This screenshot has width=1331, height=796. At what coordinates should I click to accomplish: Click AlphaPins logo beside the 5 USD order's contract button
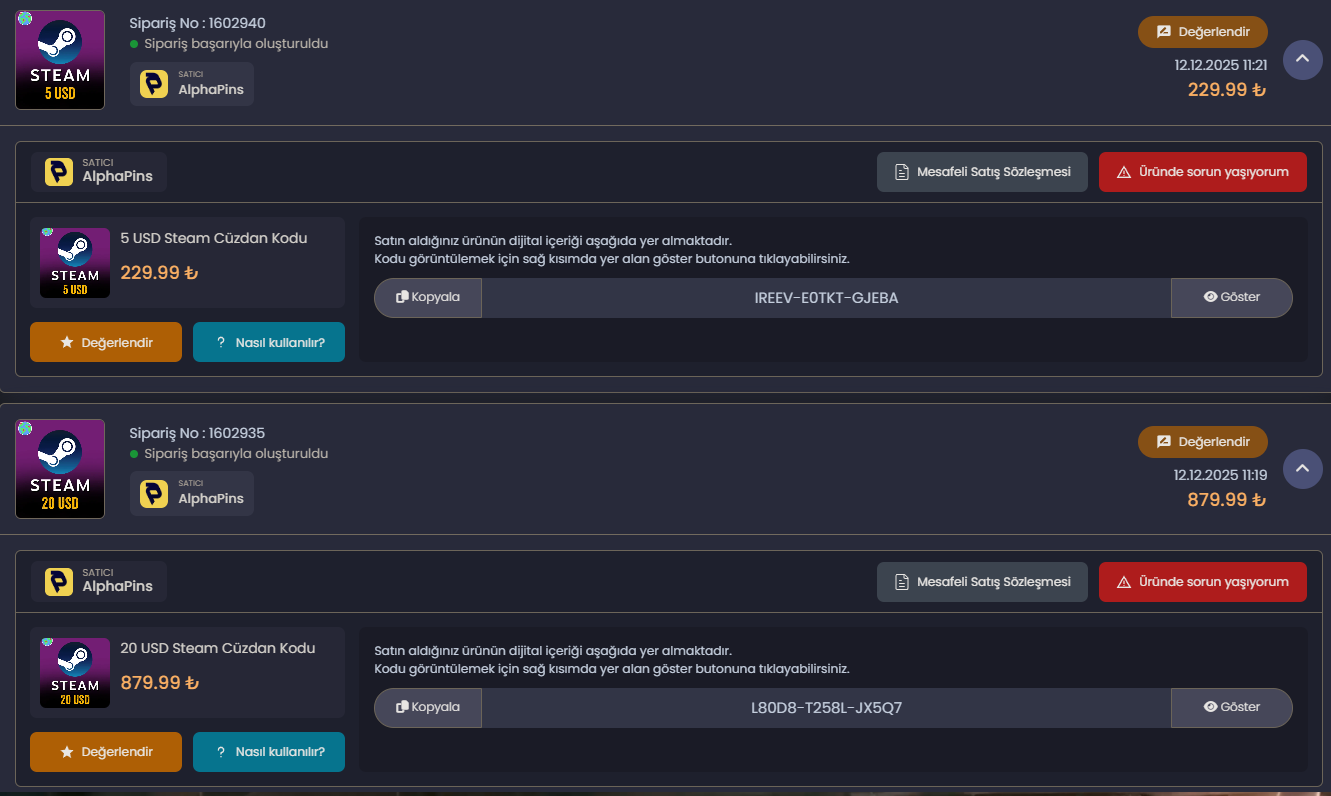pyautogui.click(x=59, y=172)
